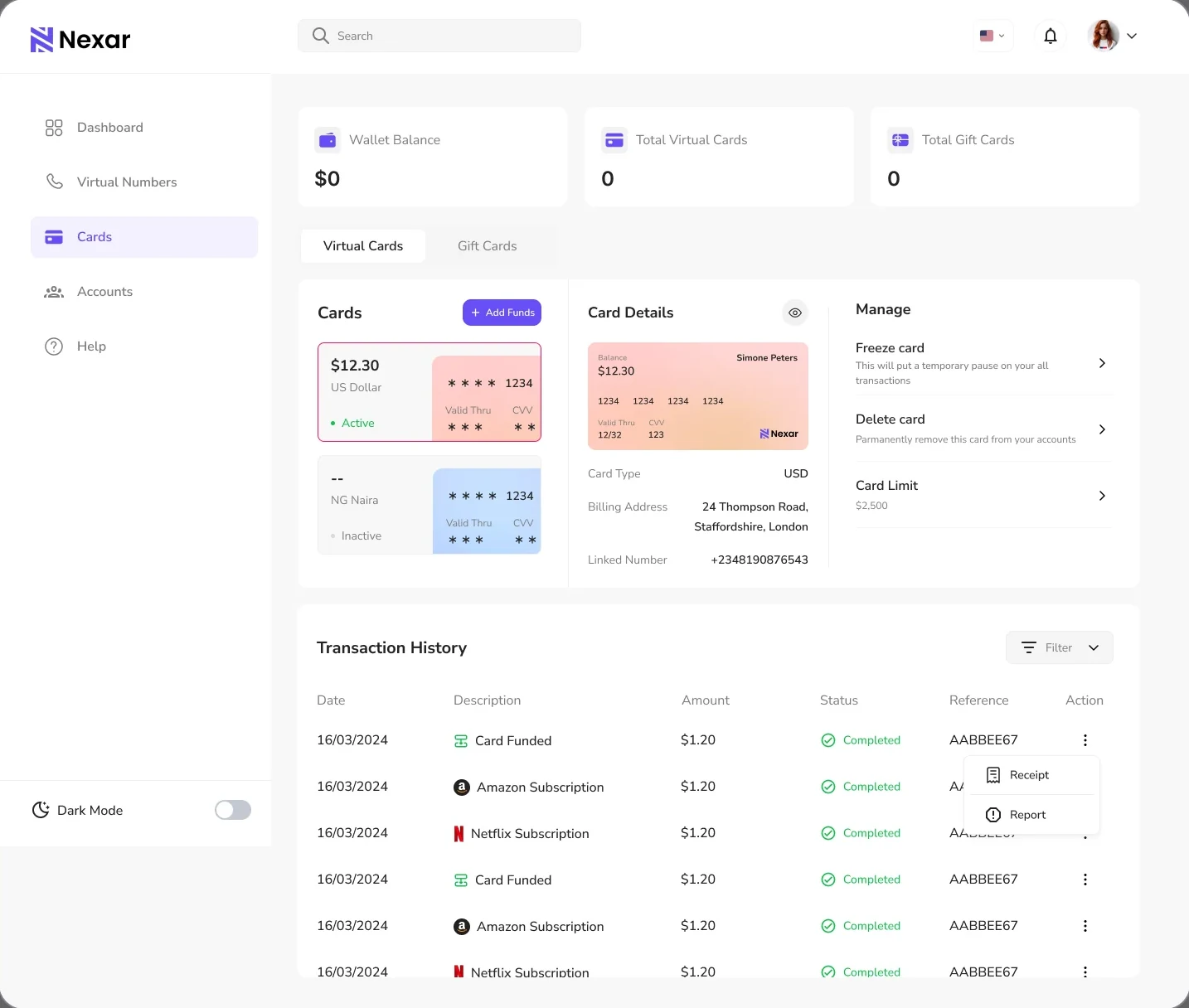Click the Virtual Numbers phone icon
Screen dimensions: 1189x1008
[x=54, y=182]
